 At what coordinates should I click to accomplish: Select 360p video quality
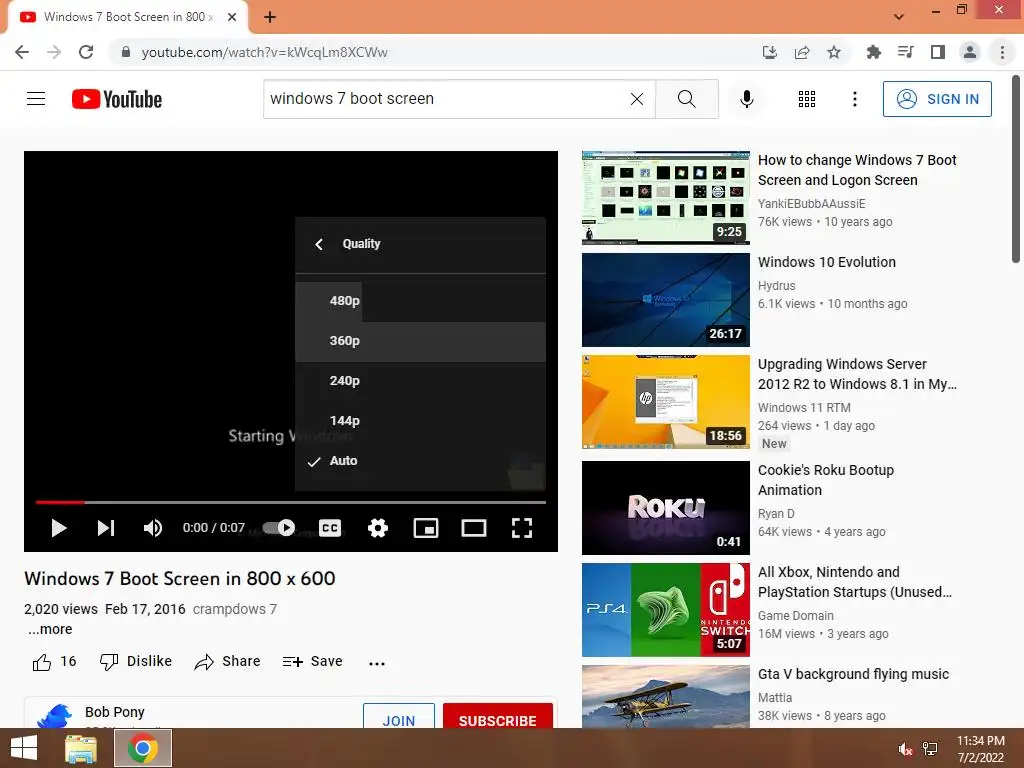(x=420, y=341)
